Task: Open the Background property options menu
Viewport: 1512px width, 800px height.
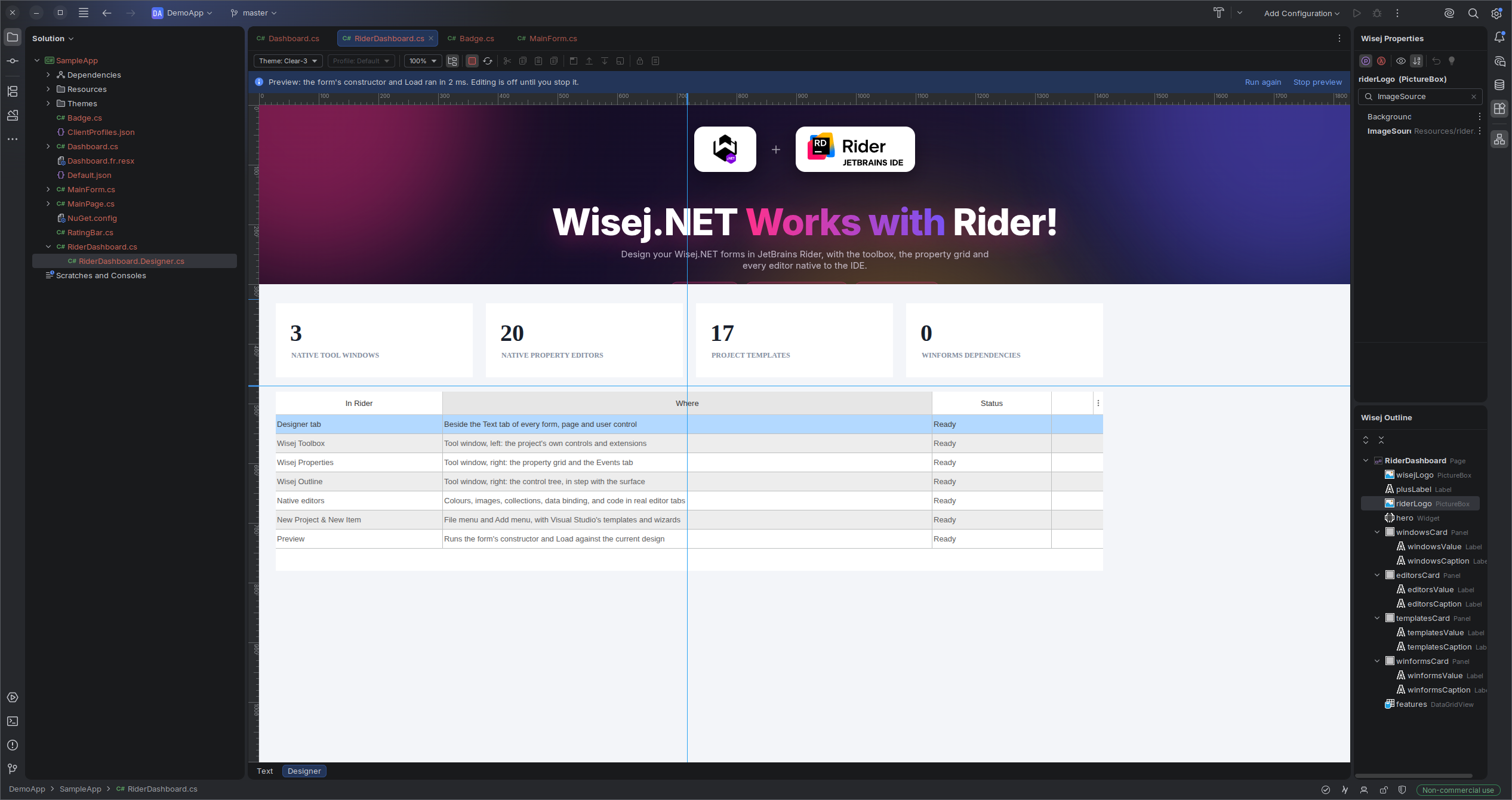Action: click(1480, 117)
